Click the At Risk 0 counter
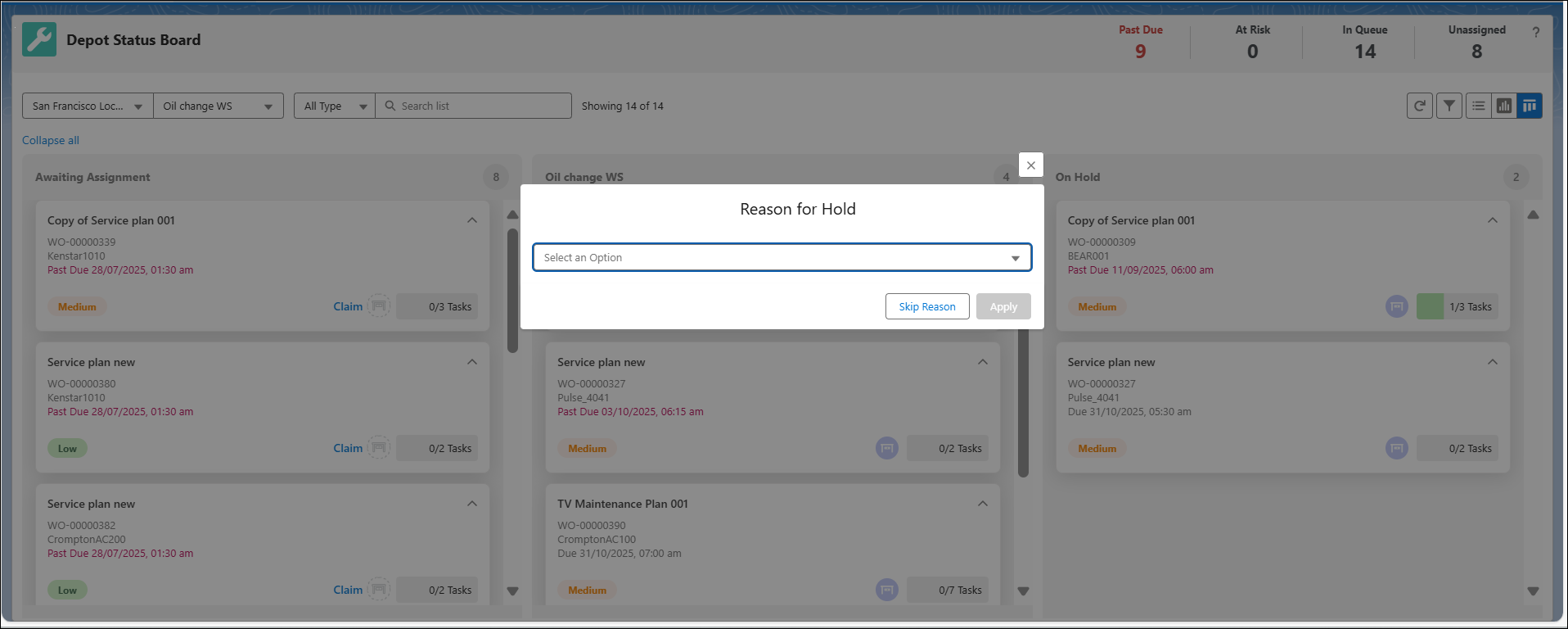The height and width of the screenshot is (629, 1568). coord(1253,42)
